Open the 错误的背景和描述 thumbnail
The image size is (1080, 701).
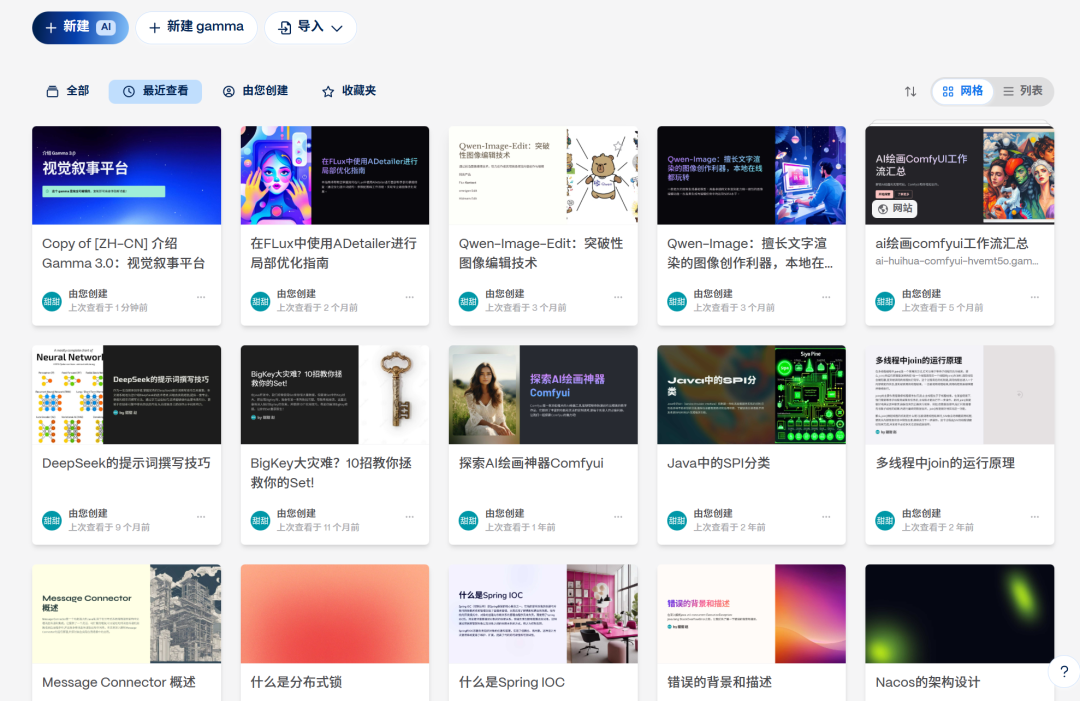pos(751,614)
